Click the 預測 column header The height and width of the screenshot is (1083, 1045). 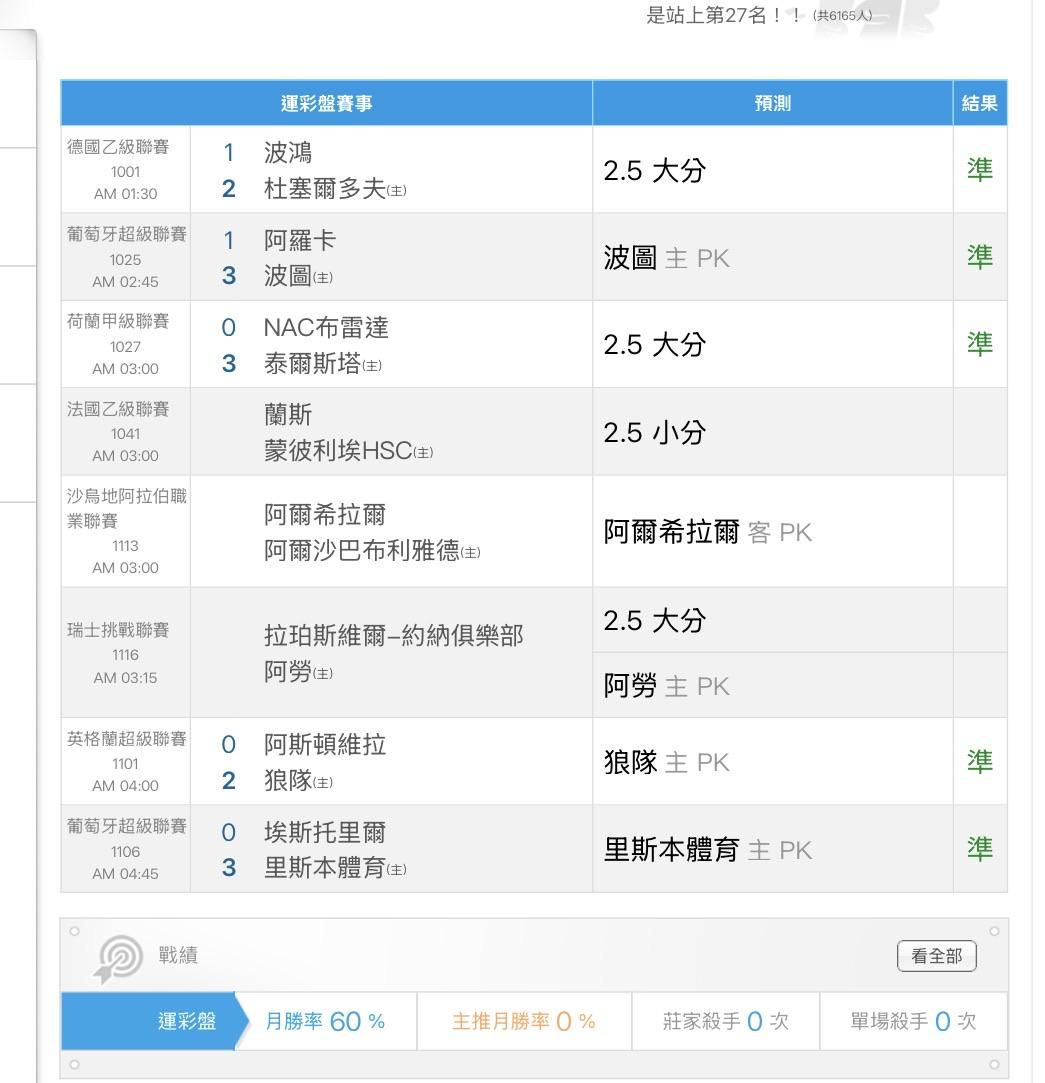click(x=772, y=103)
